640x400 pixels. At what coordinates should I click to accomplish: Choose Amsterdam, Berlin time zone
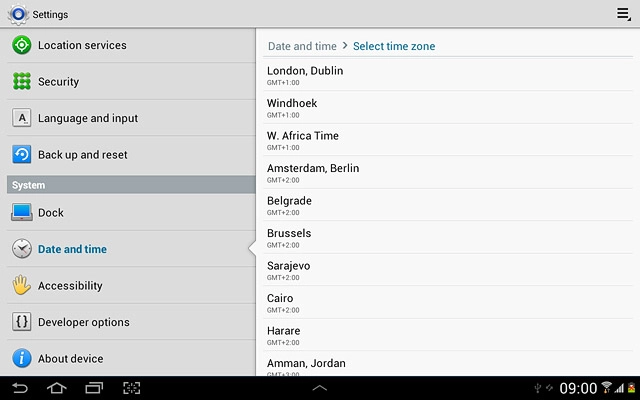(x=448, y=173)
